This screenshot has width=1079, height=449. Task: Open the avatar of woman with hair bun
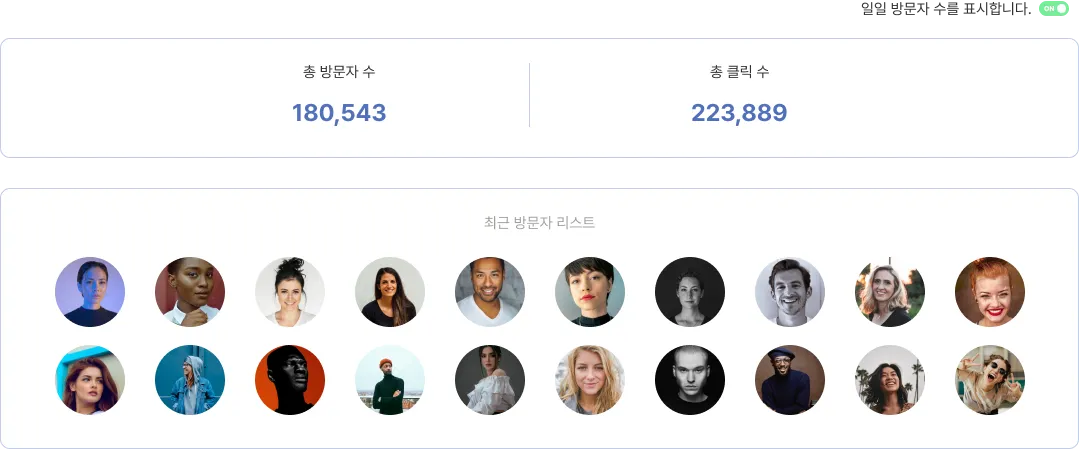click(x=290, y=292)
